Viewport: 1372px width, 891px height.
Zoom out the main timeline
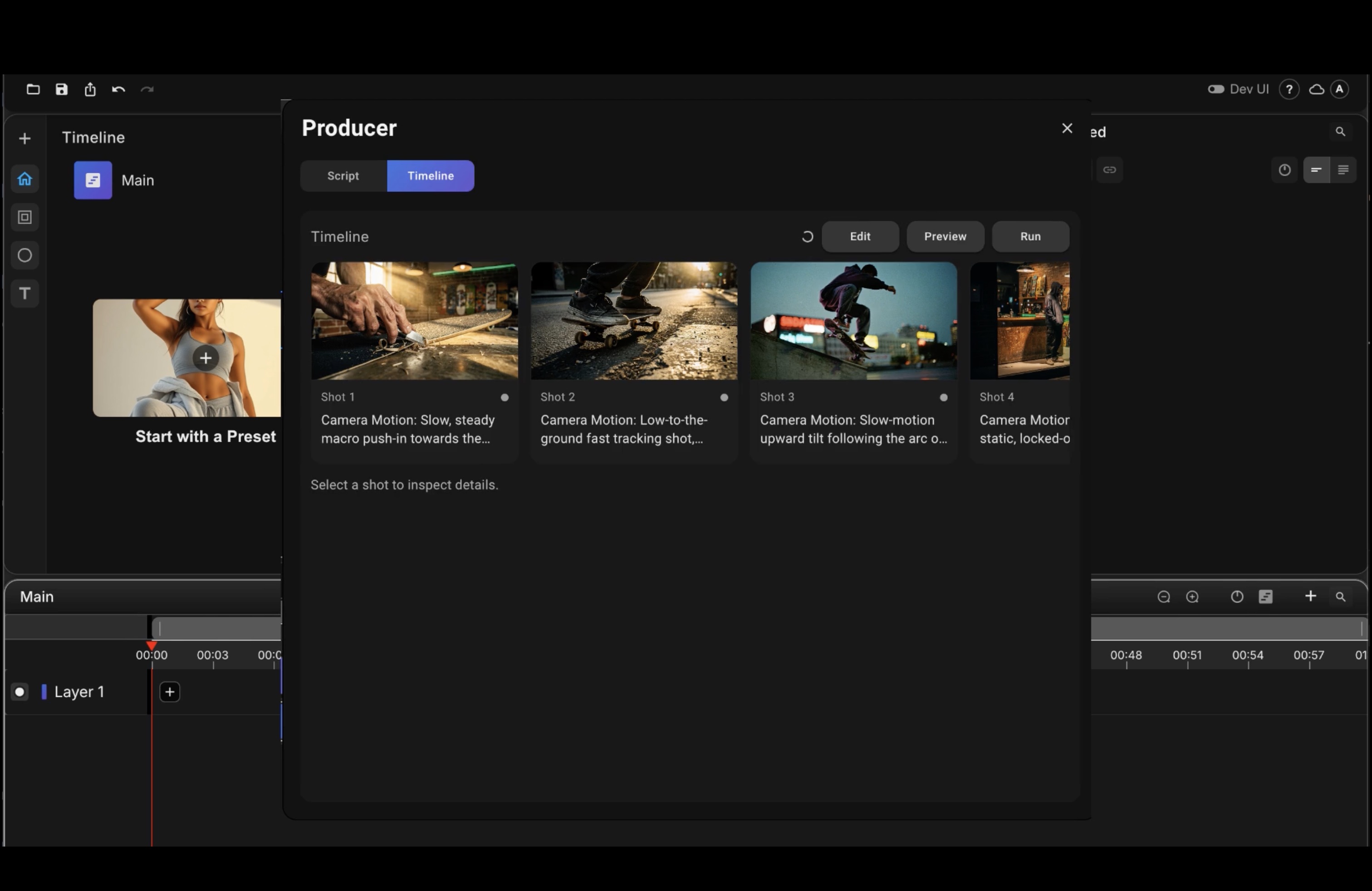coord(1164,597)
